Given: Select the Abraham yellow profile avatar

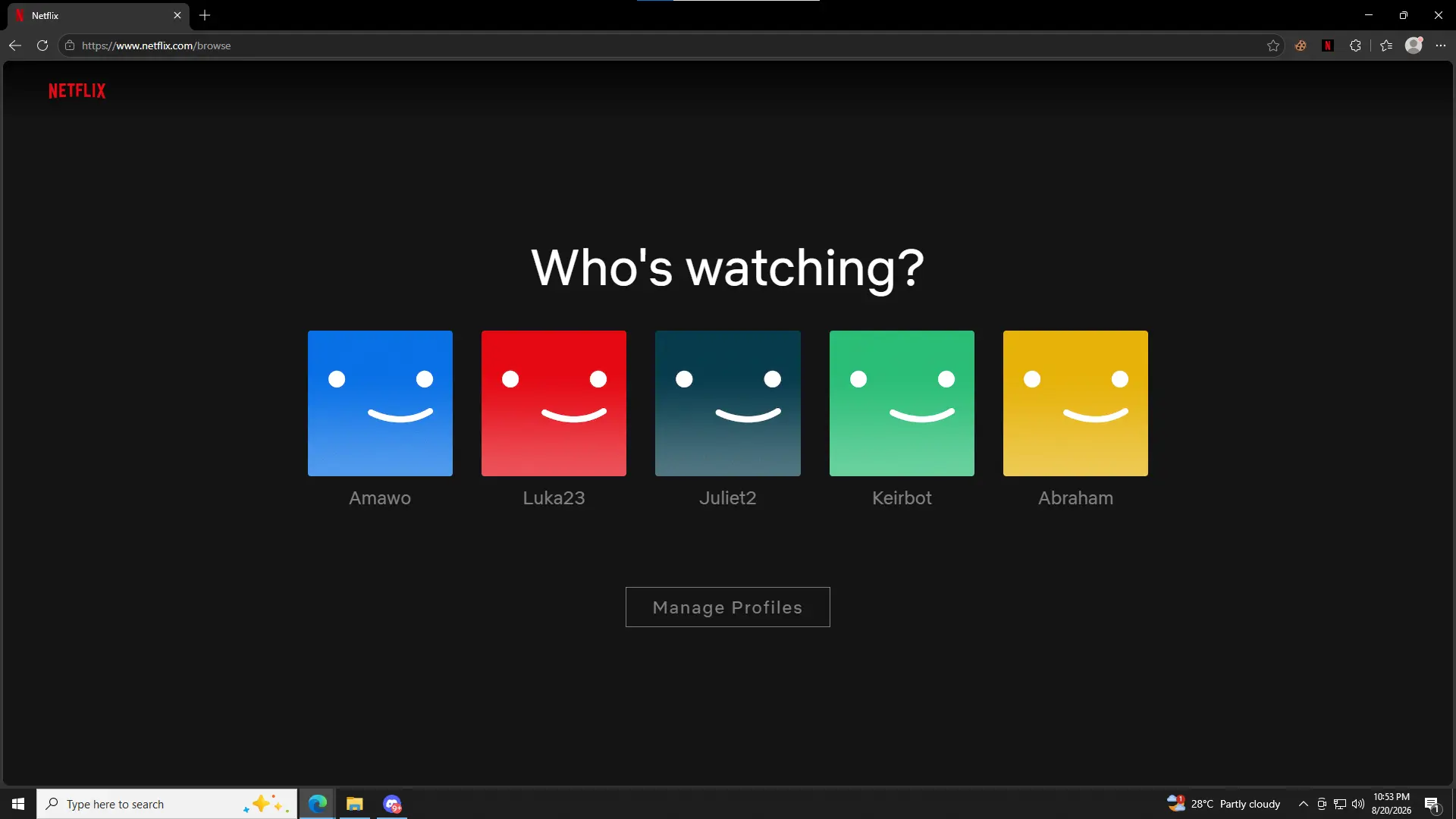Looking at the screenshot, I should point(1075,403).
